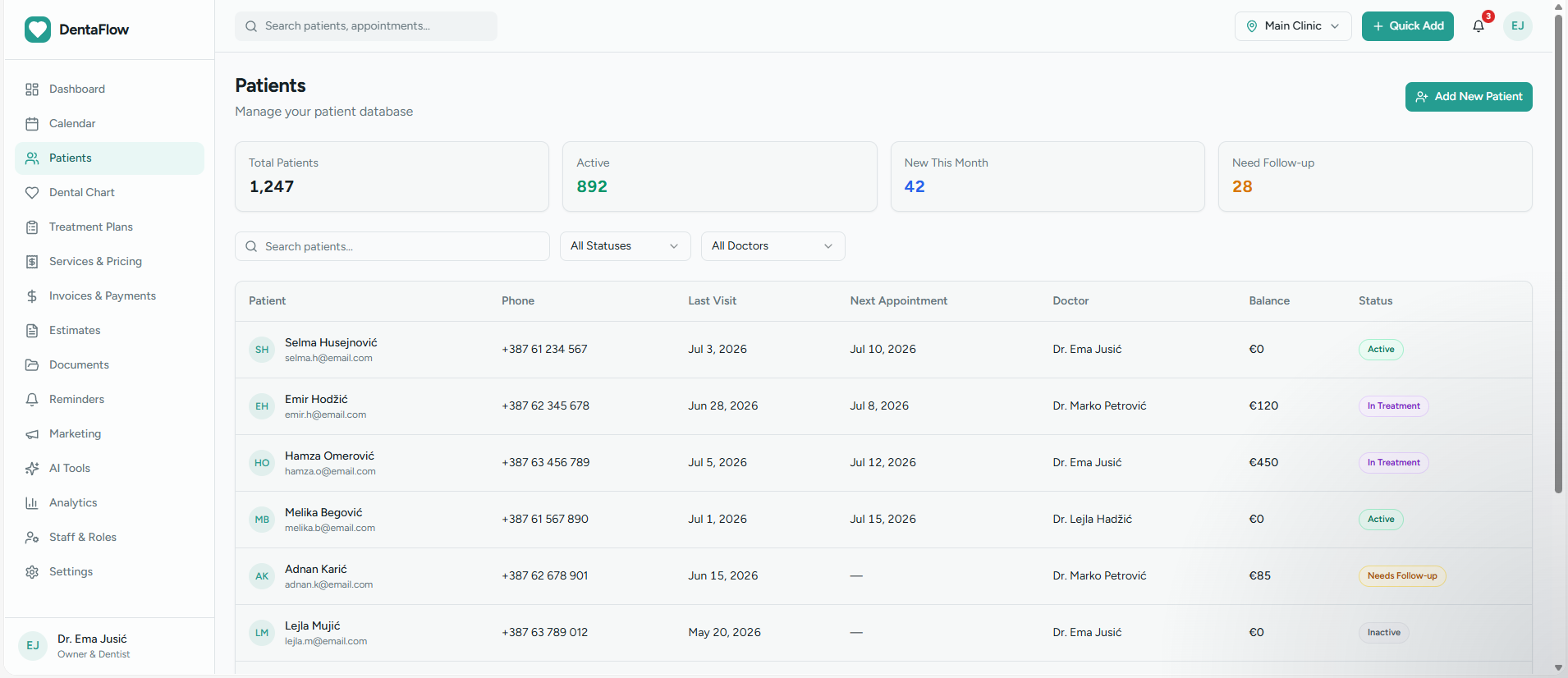Click the HO avatar for Hamza Omerović
This screenshot has width=1568, height=678.
pos(262,463)
